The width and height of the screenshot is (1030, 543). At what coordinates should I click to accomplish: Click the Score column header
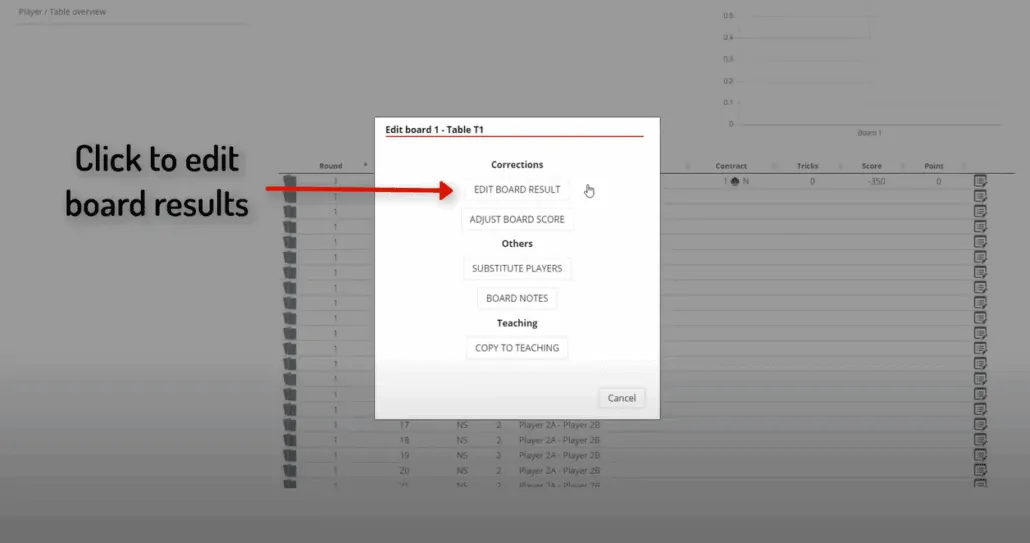point(871,166)
